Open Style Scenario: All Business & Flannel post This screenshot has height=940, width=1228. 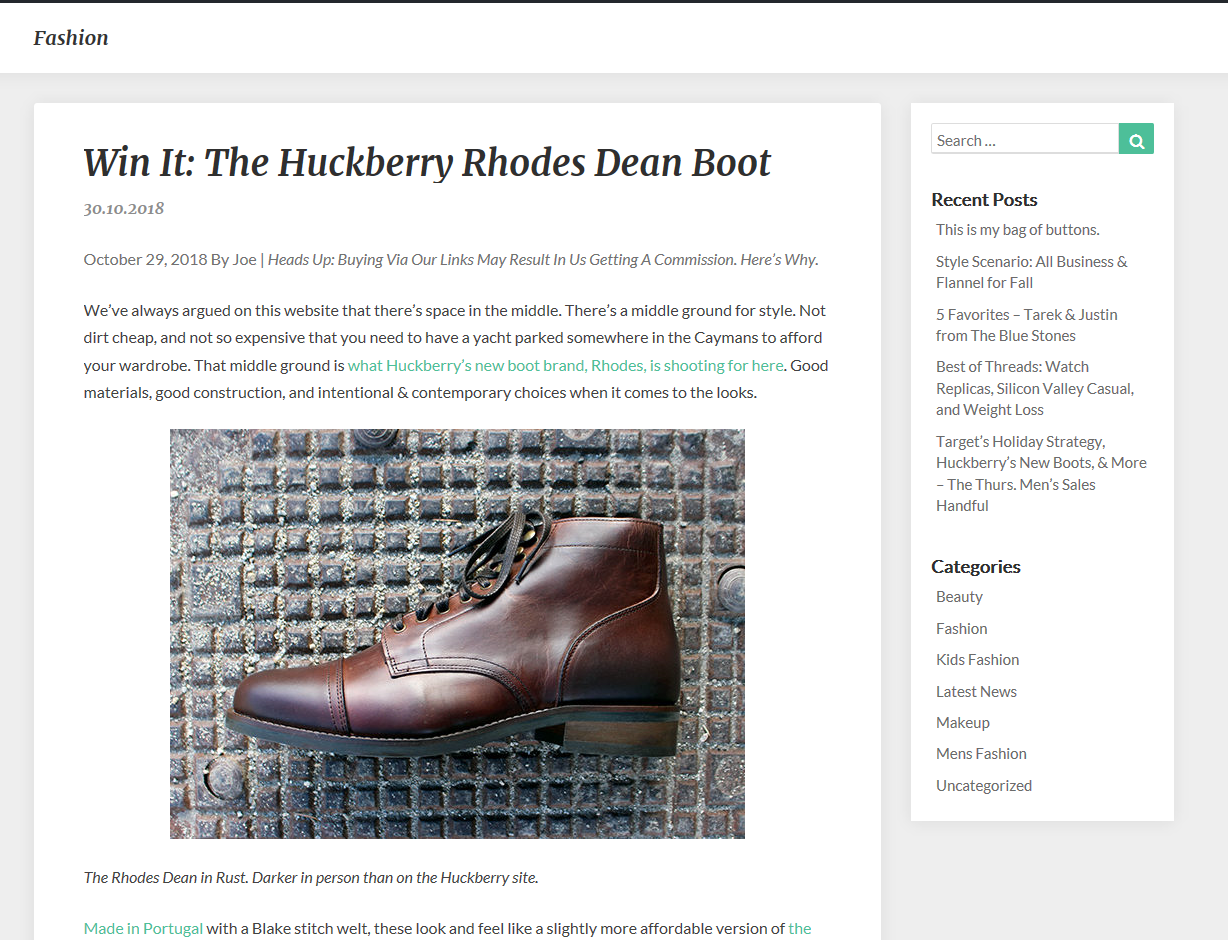coord(1031,272)
